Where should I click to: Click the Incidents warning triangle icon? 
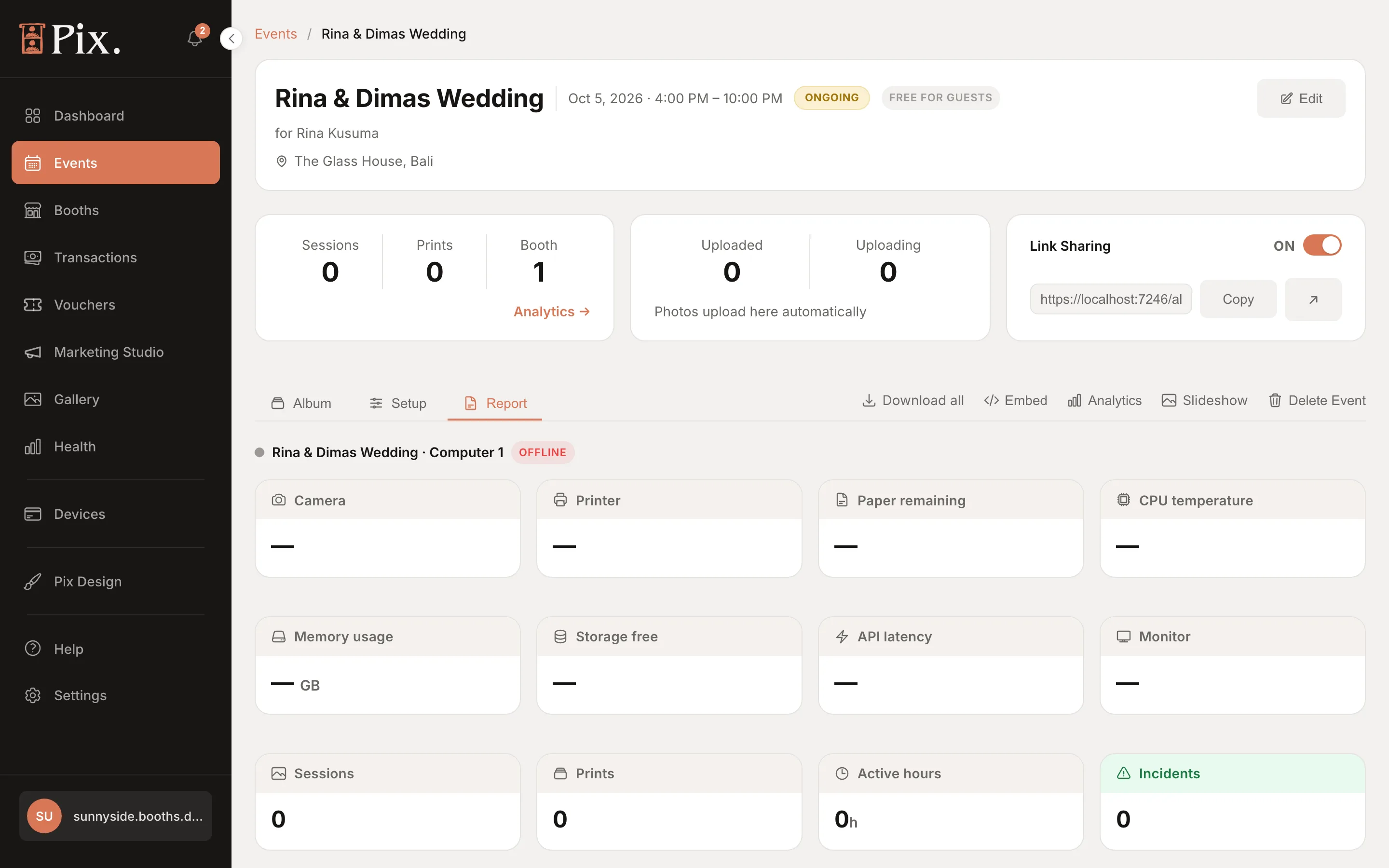click(x=1123, y=773)
